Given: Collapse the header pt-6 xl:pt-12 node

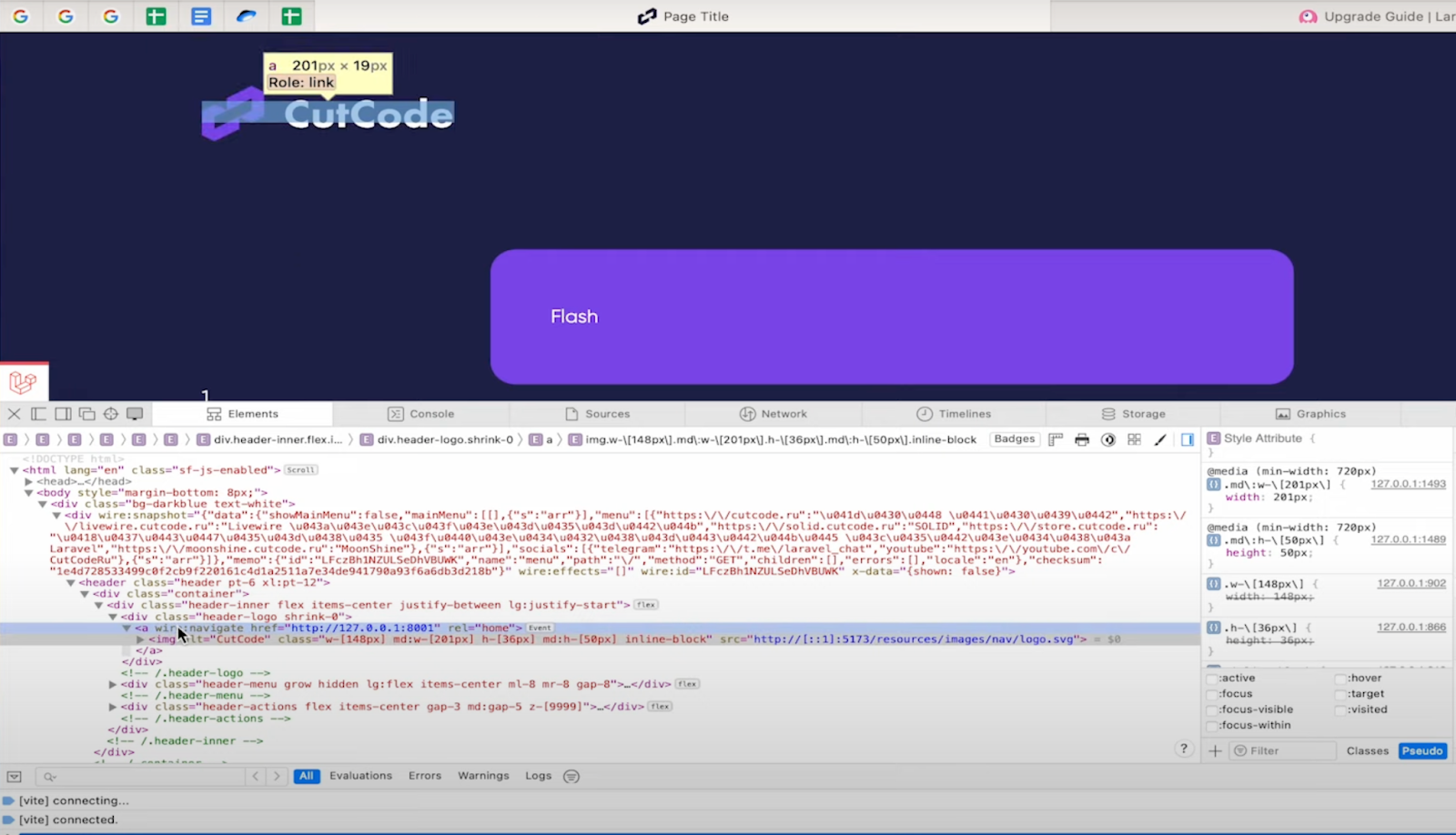Looking at the screenshot, I should pos(71,583).
